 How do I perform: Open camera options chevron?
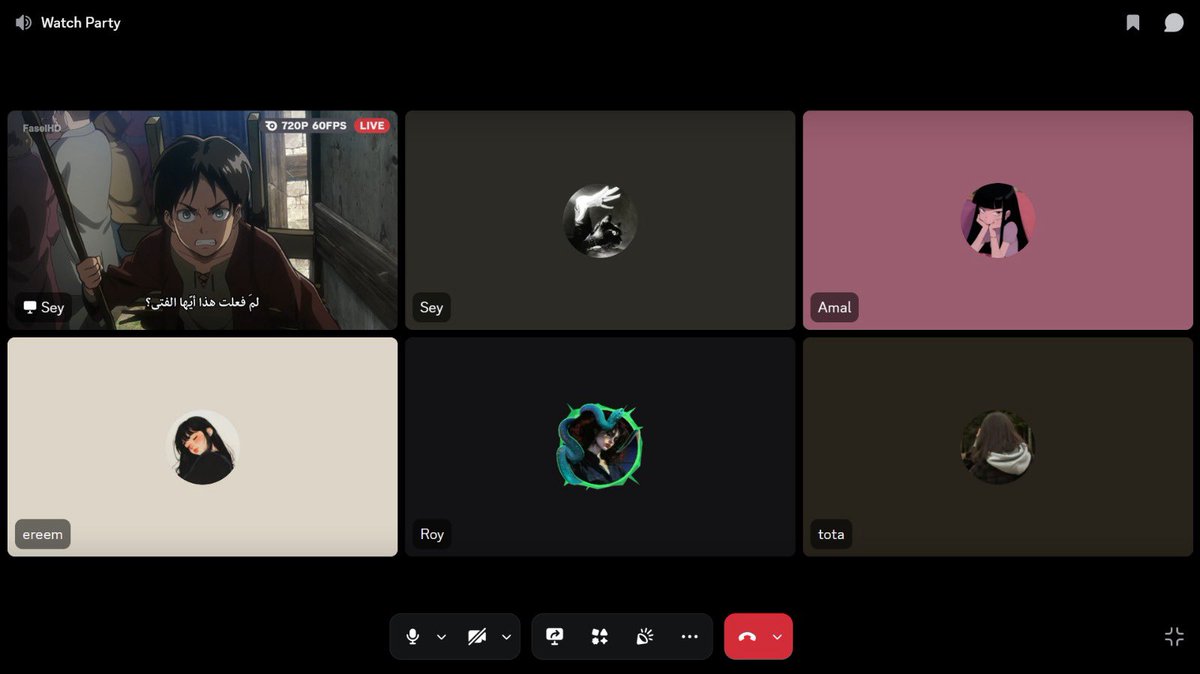[x=506, y=637]
